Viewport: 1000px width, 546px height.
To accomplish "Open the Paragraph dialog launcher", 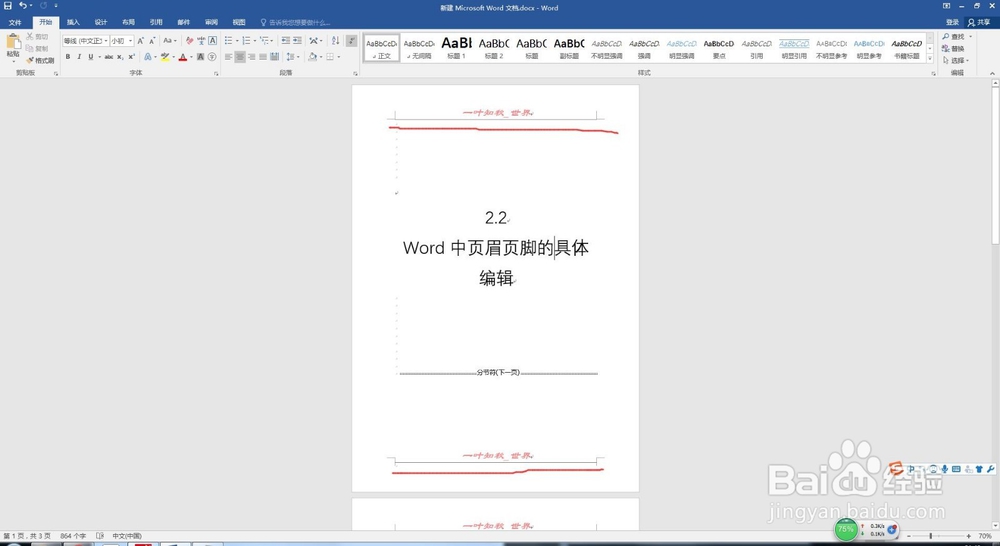I will point(355,74).
